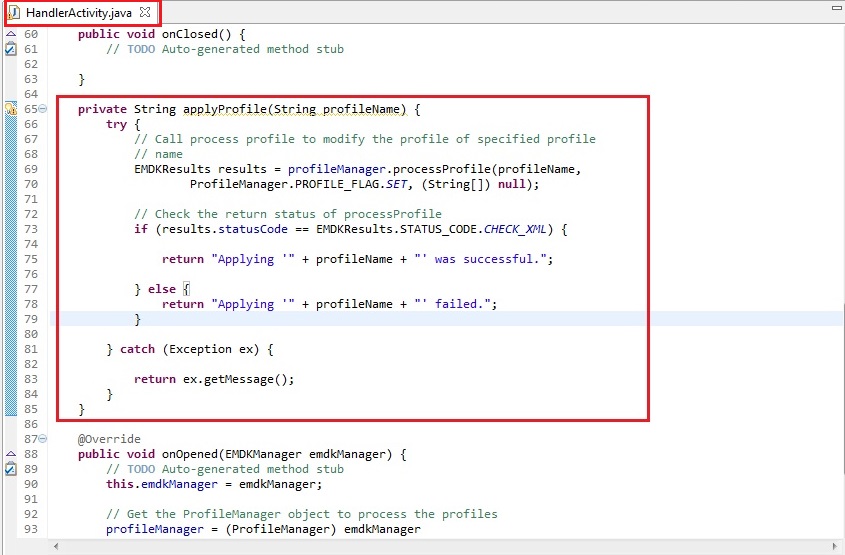Click the warning marker at line 65
The width and height of the screenshot is (845, 555).
(11, 109)
